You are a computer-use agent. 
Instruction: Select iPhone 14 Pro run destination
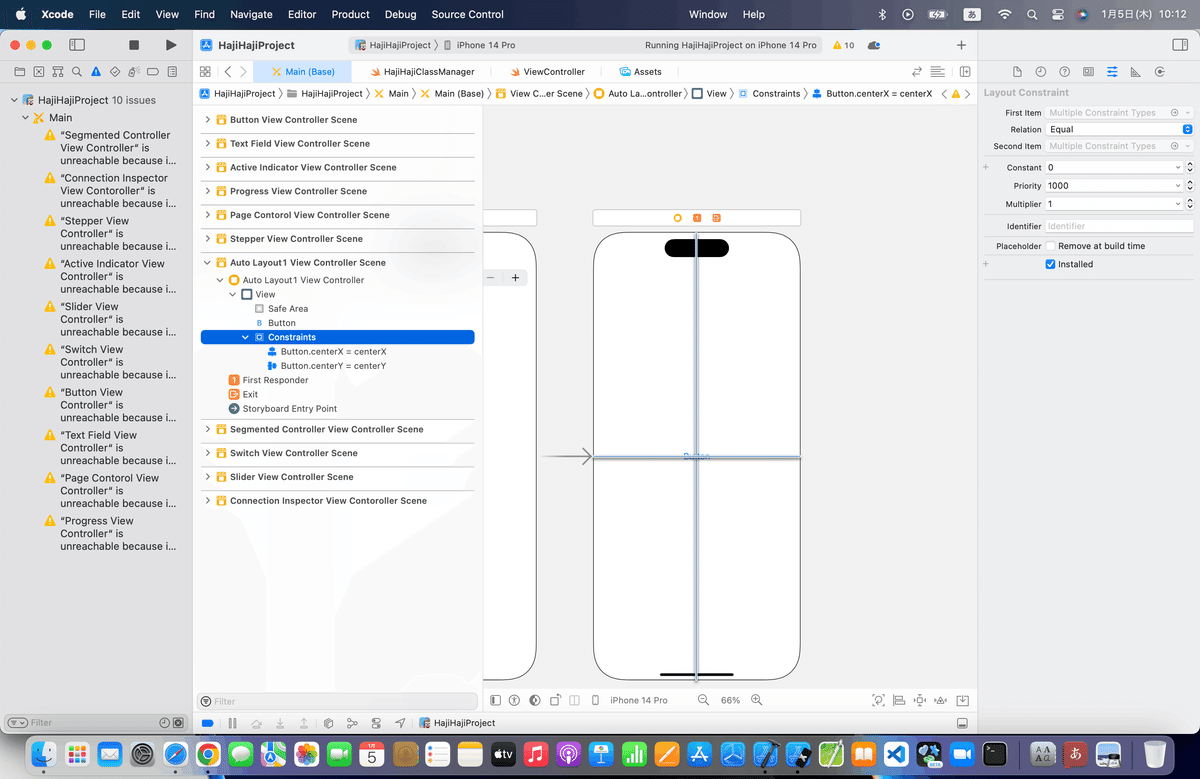click(x=484, y=45)
